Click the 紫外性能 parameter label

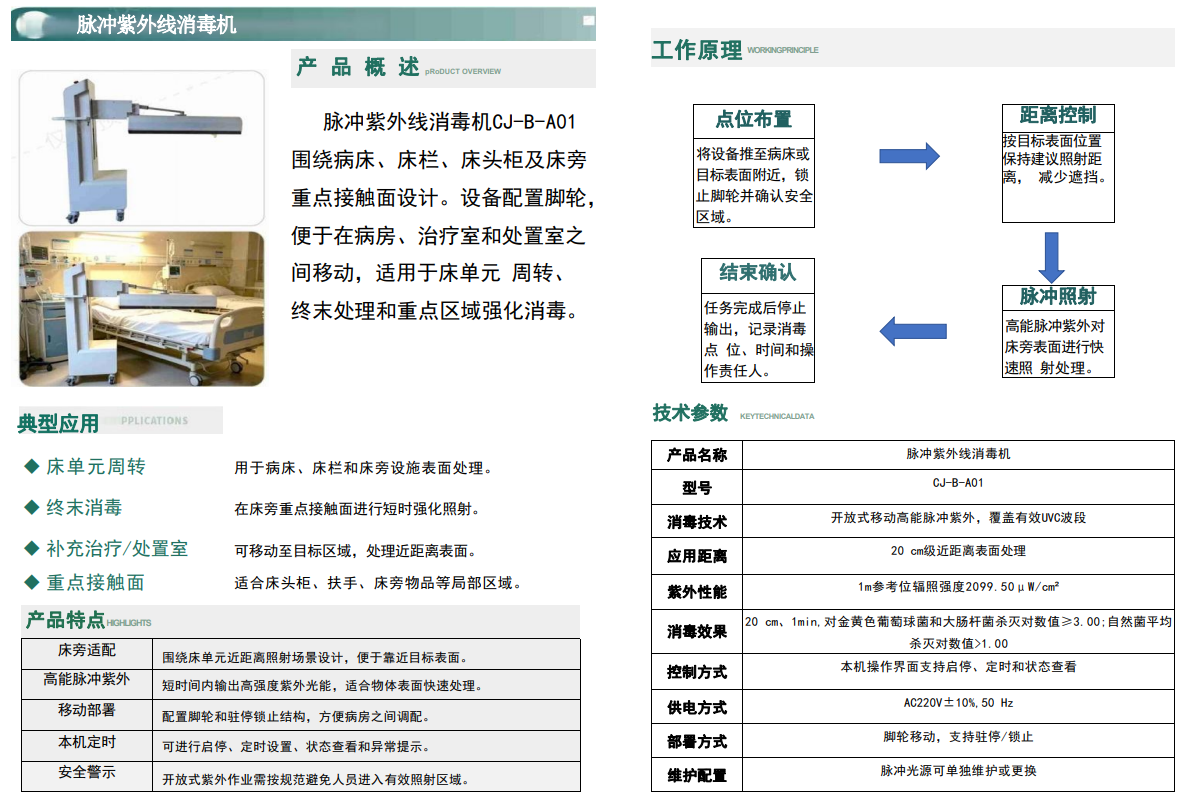click(x=697, y=593)
